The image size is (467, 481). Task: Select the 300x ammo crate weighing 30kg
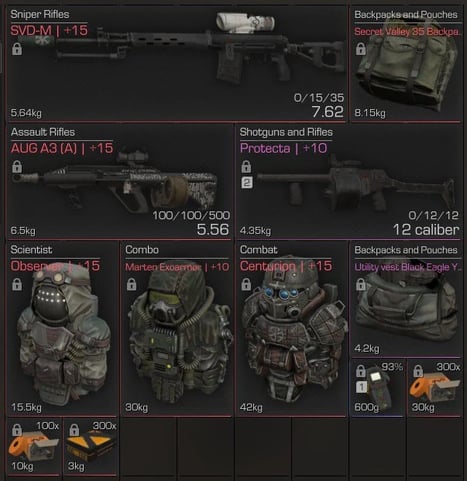coord(435,388)
